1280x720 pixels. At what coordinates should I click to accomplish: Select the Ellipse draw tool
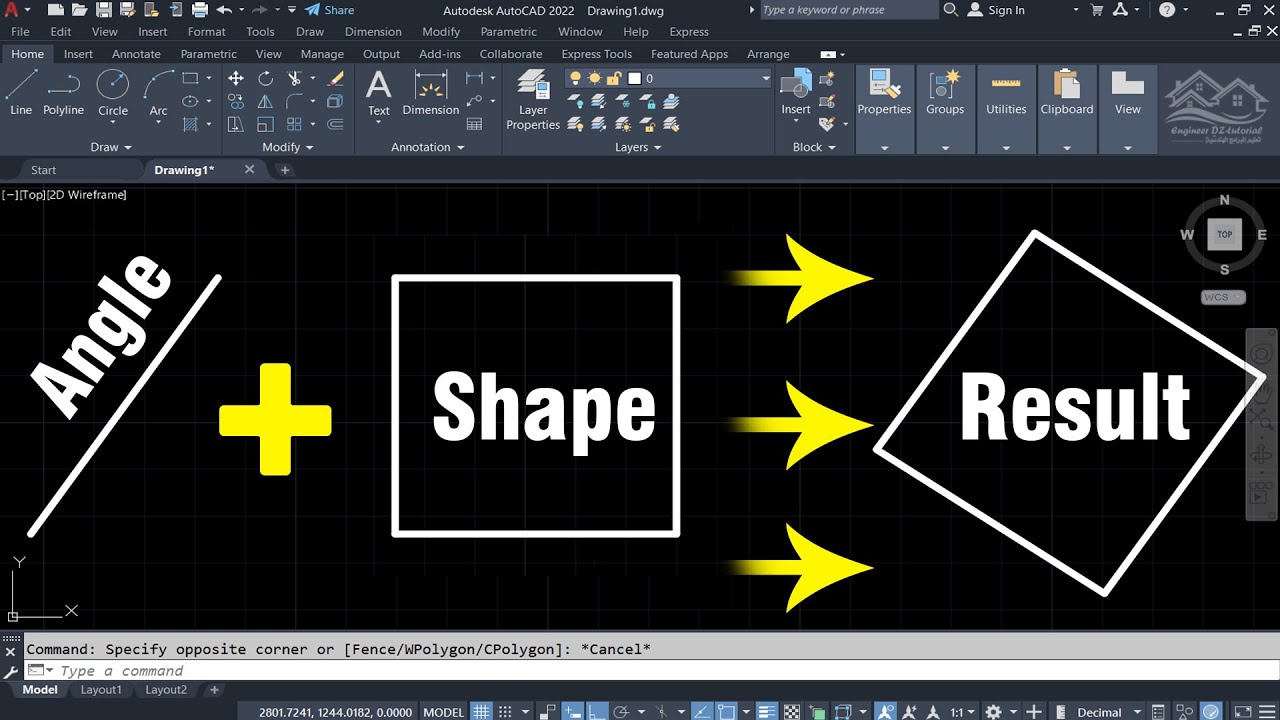[x=190, y=101]
